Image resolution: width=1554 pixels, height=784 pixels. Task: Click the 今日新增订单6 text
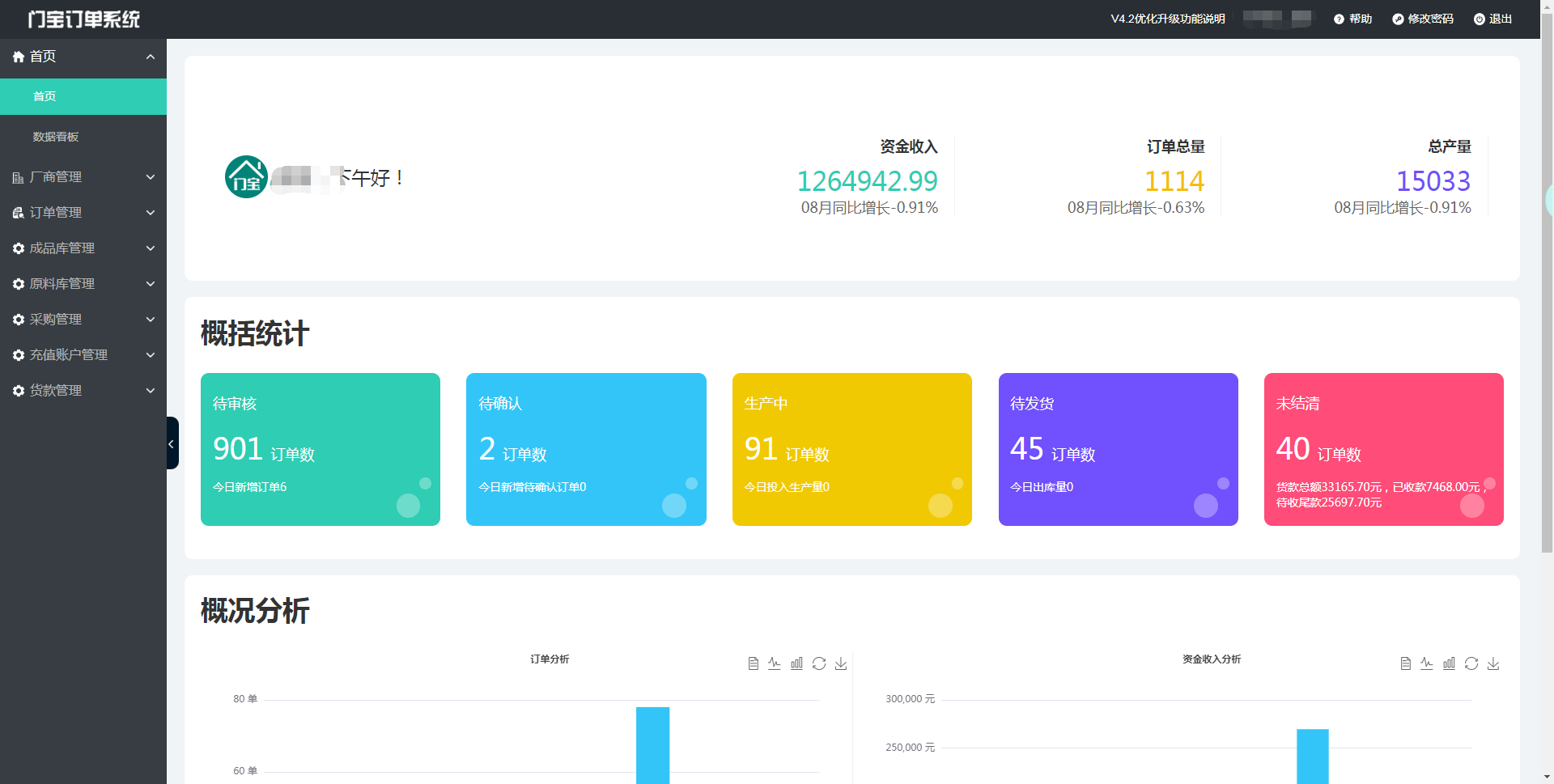tap(249, 487)
